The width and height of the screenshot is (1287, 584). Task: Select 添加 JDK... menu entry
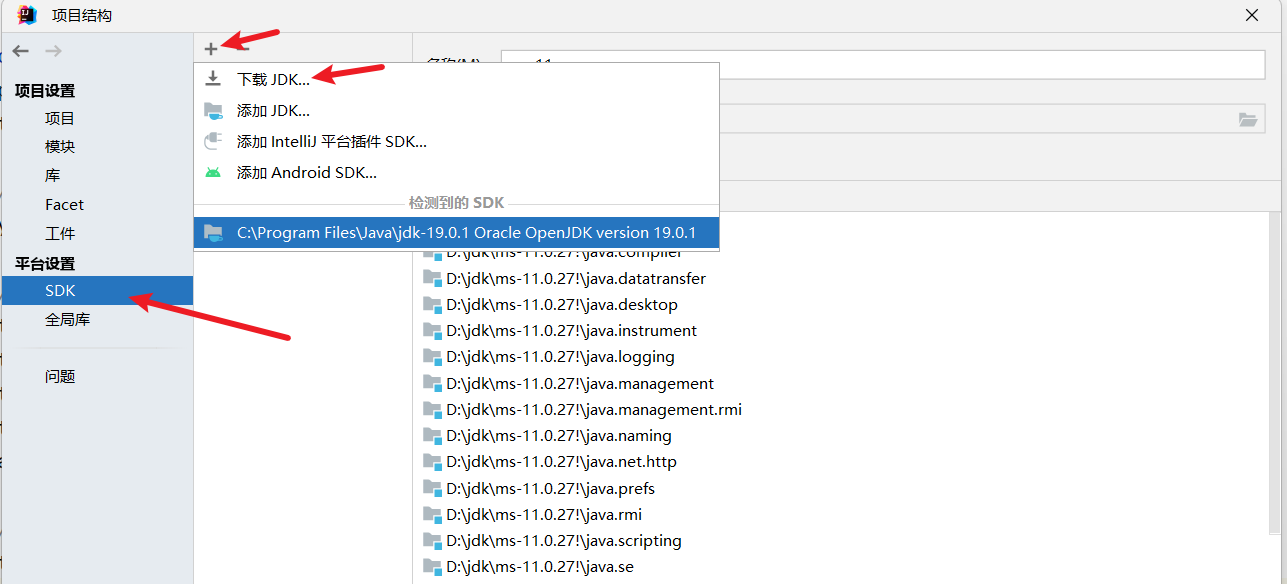coord(457,110)
